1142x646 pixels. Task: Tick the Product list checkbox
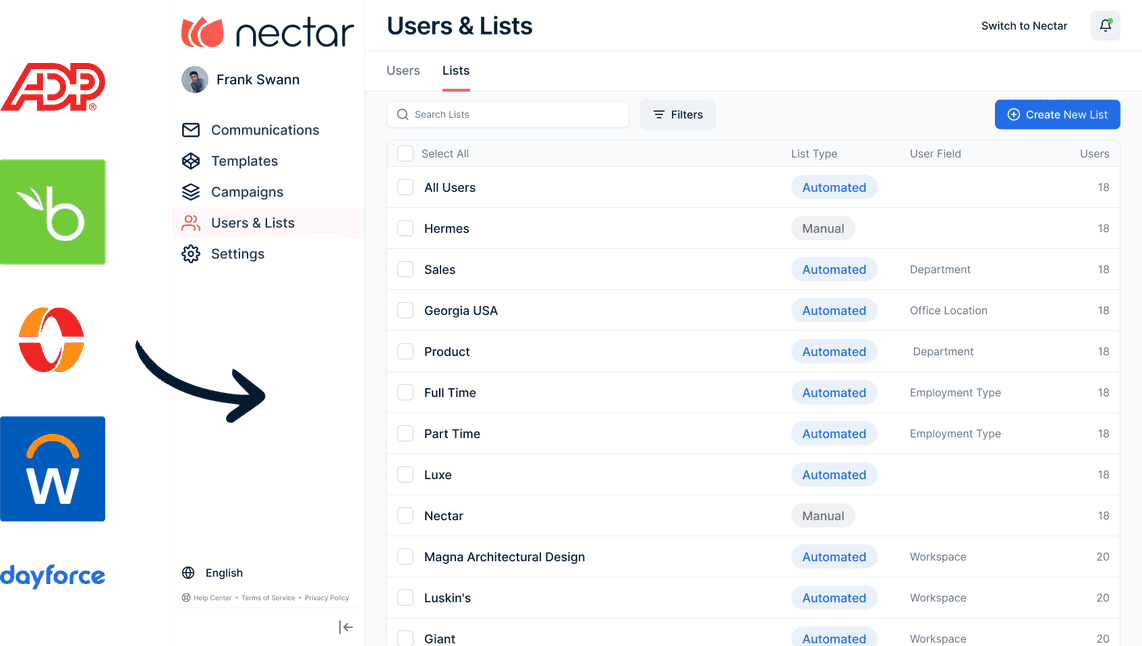(406, 351)
